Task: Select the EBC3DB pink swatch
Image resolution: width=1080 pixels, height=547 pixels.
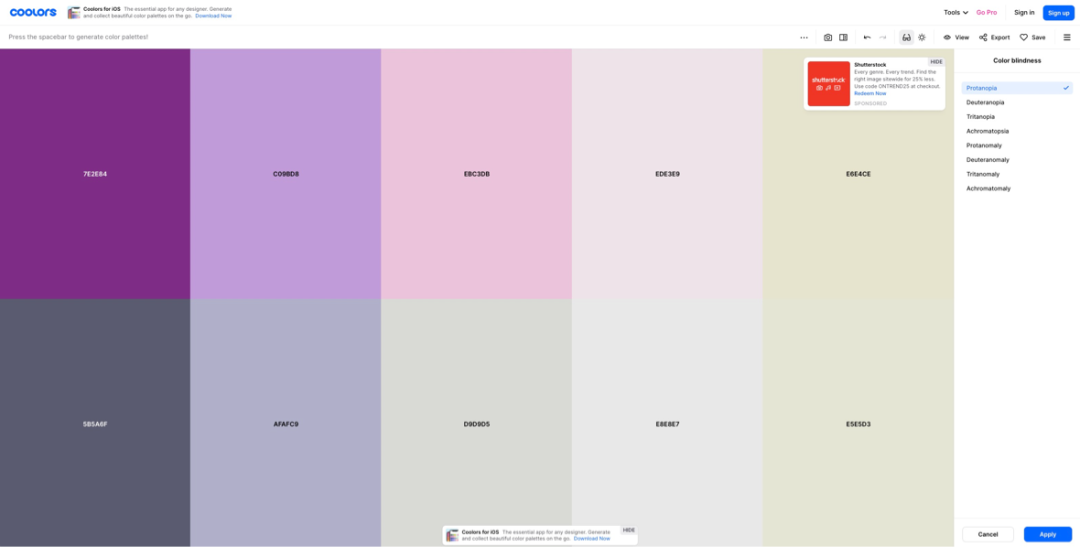Action: [477, 174]
